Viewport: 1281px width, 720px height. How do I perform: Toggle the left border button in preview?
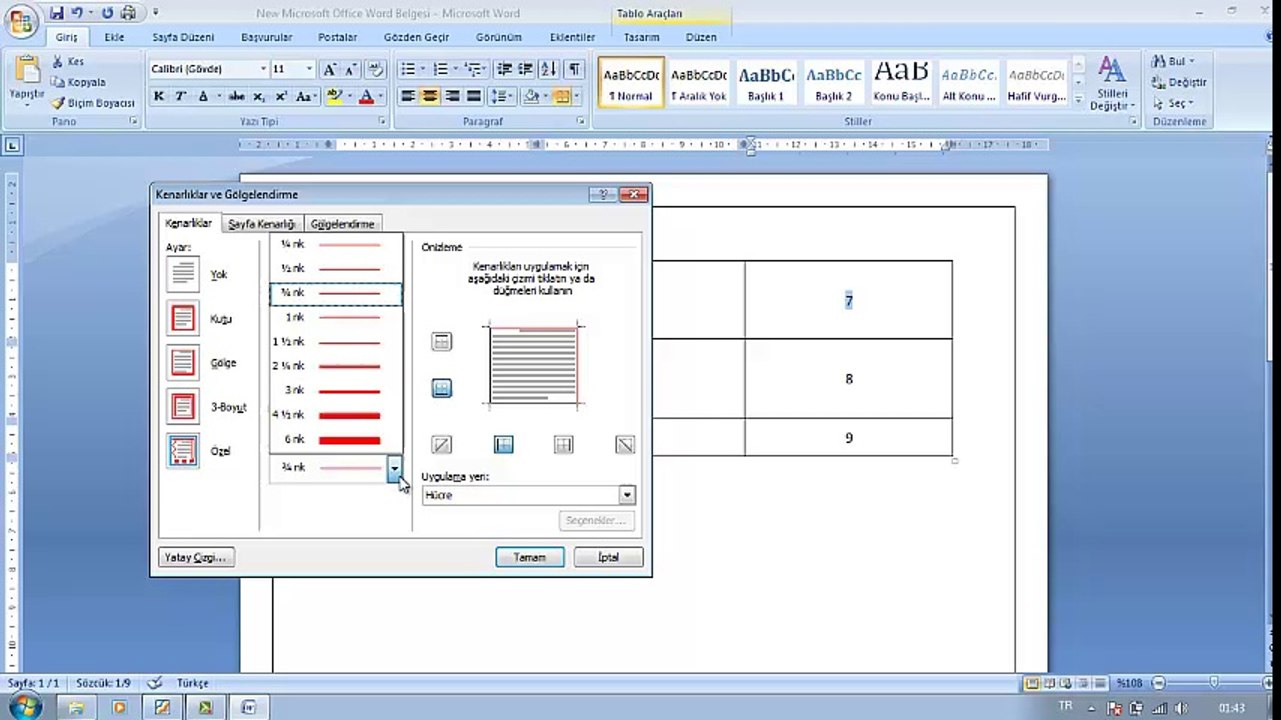coord(504,445)
